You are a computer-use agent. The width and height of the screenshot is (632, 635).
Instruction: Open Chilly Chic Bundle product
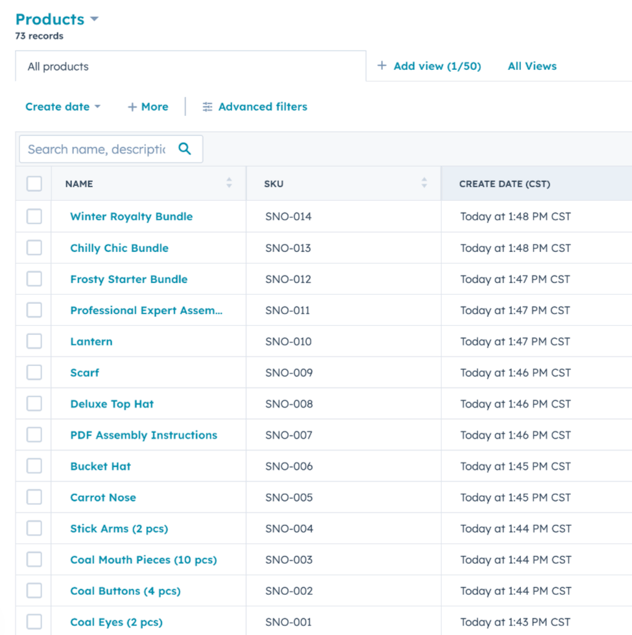coord(119,248)
